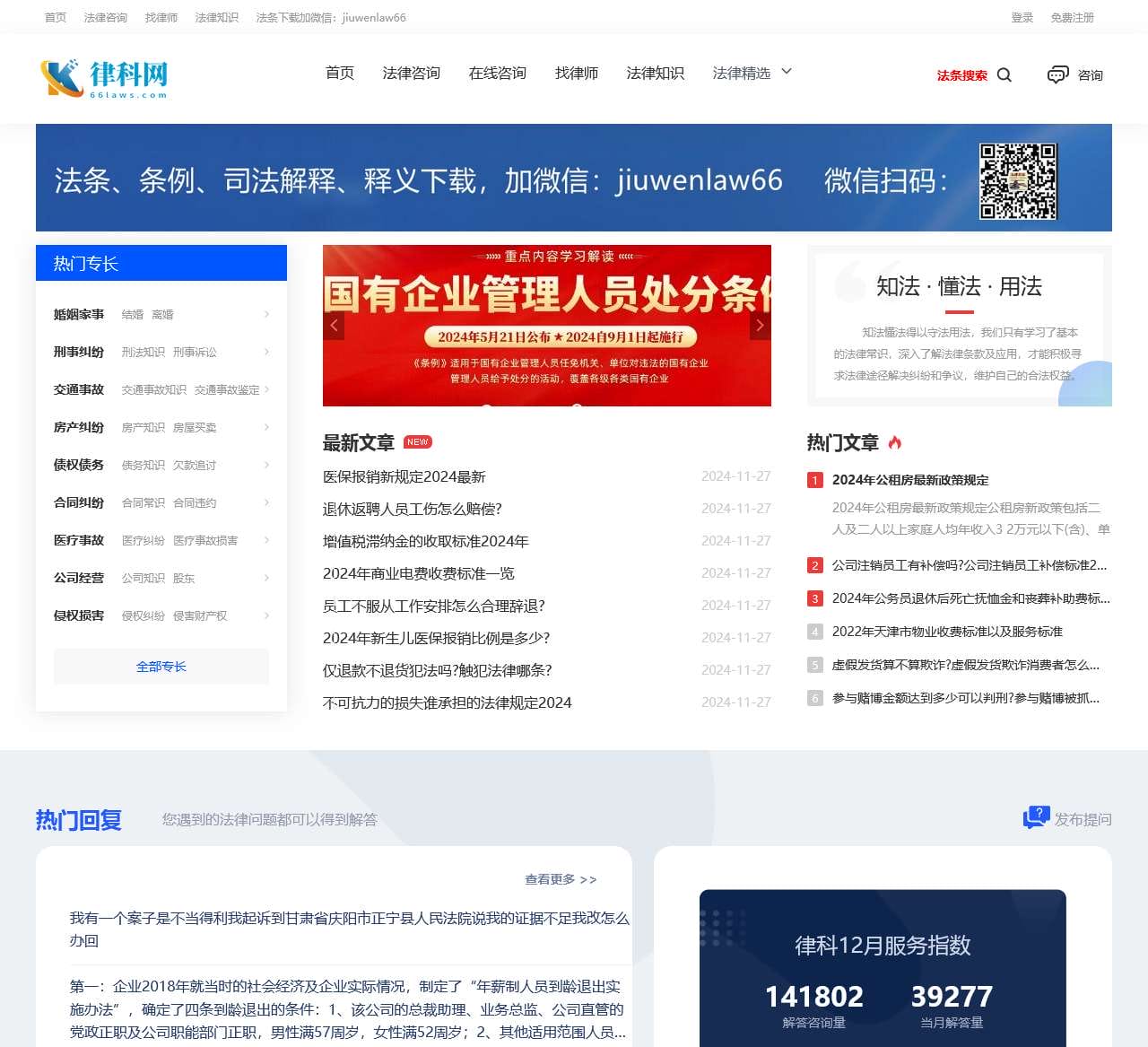Click the NEW badge beside 最新文章
Viewport: 1148px width, 1047px height.
click(418, 441)
